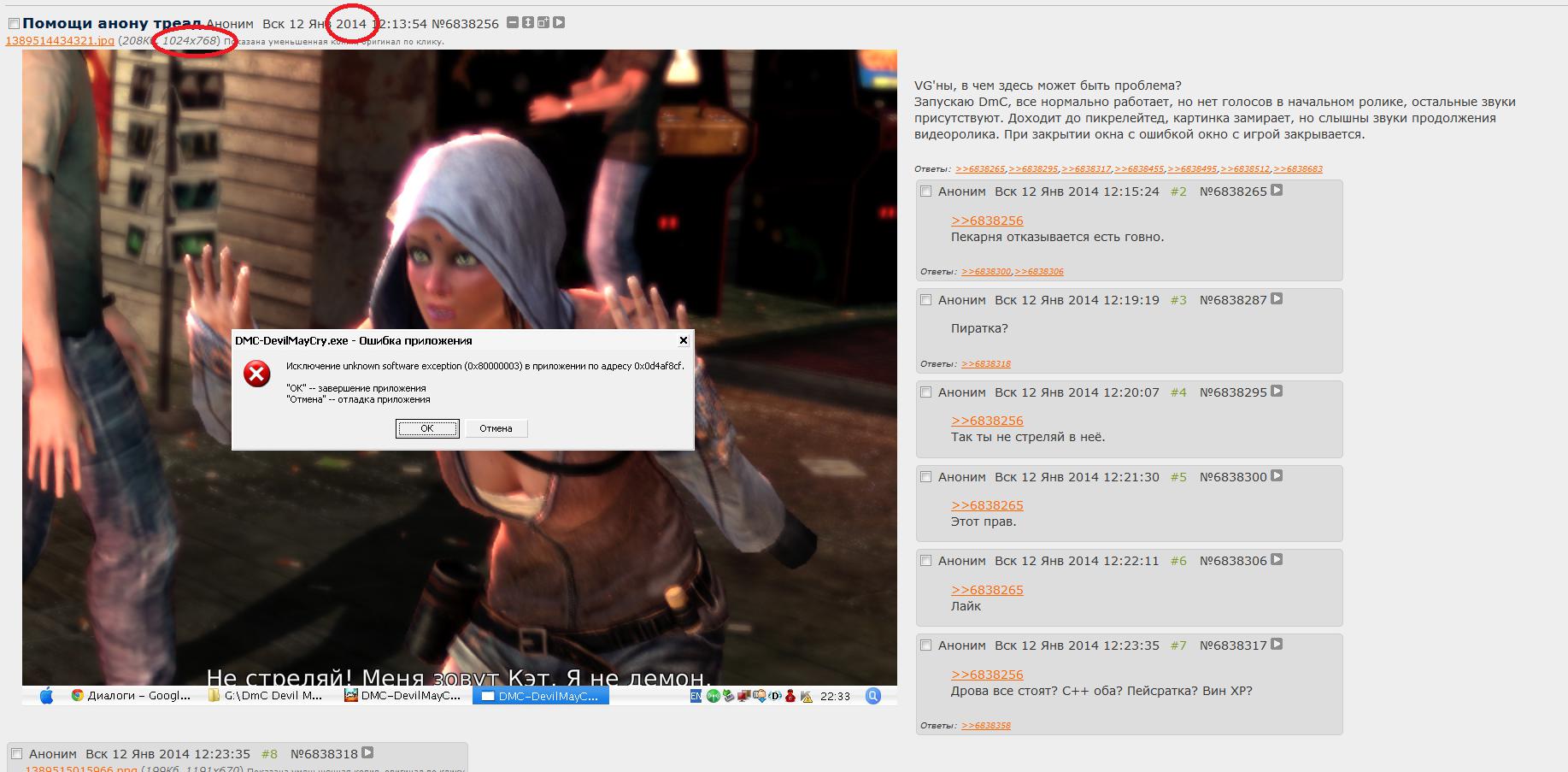Click the reply text 'Так ты не стреляй в неё.'
Image resolution: width=1568 pixels, height=772 pixels.
[x=1028, y=437]
